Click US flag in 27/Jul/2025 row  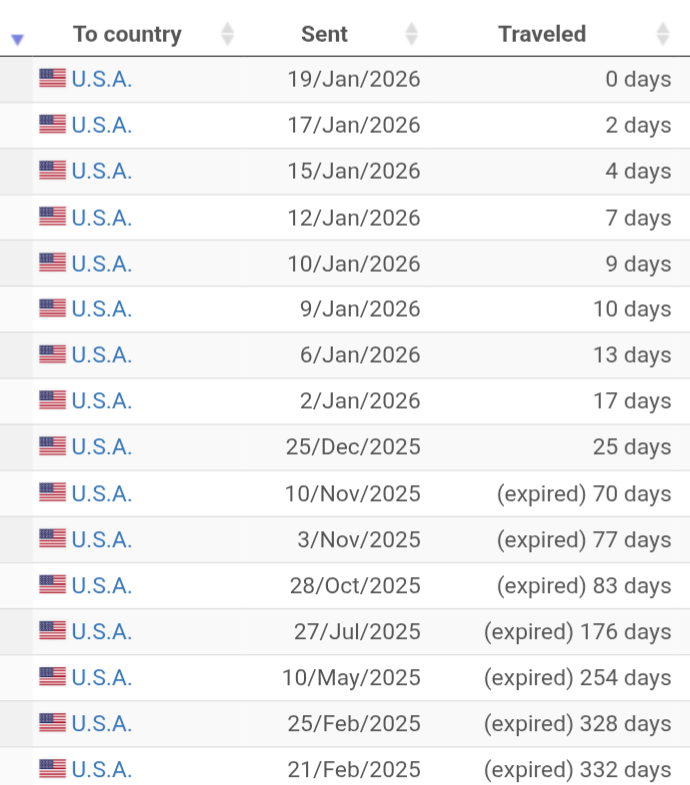pyautogui.click(x=52, y=631)
